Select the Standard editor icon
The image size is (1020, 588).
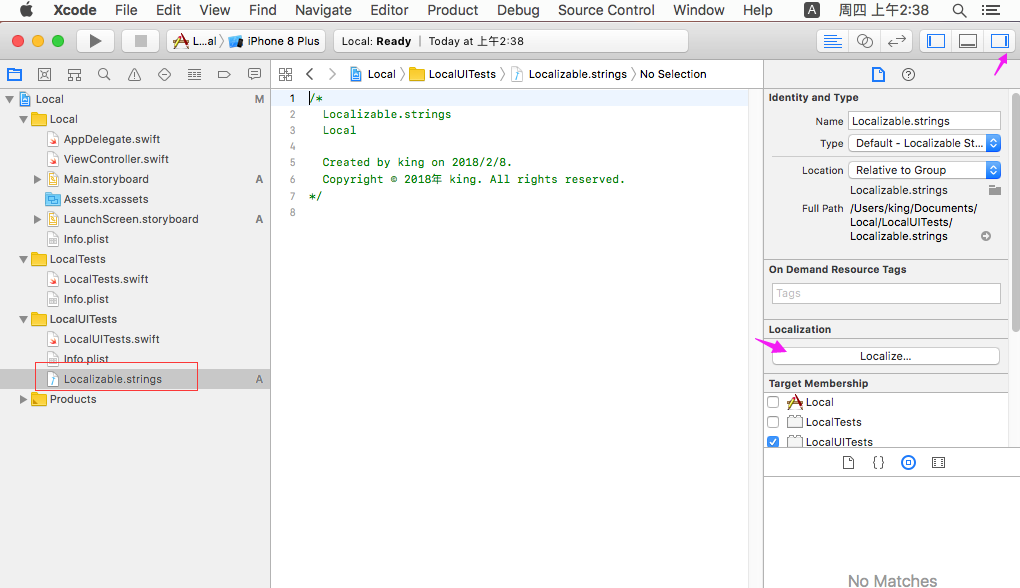(x=833, y=41)
